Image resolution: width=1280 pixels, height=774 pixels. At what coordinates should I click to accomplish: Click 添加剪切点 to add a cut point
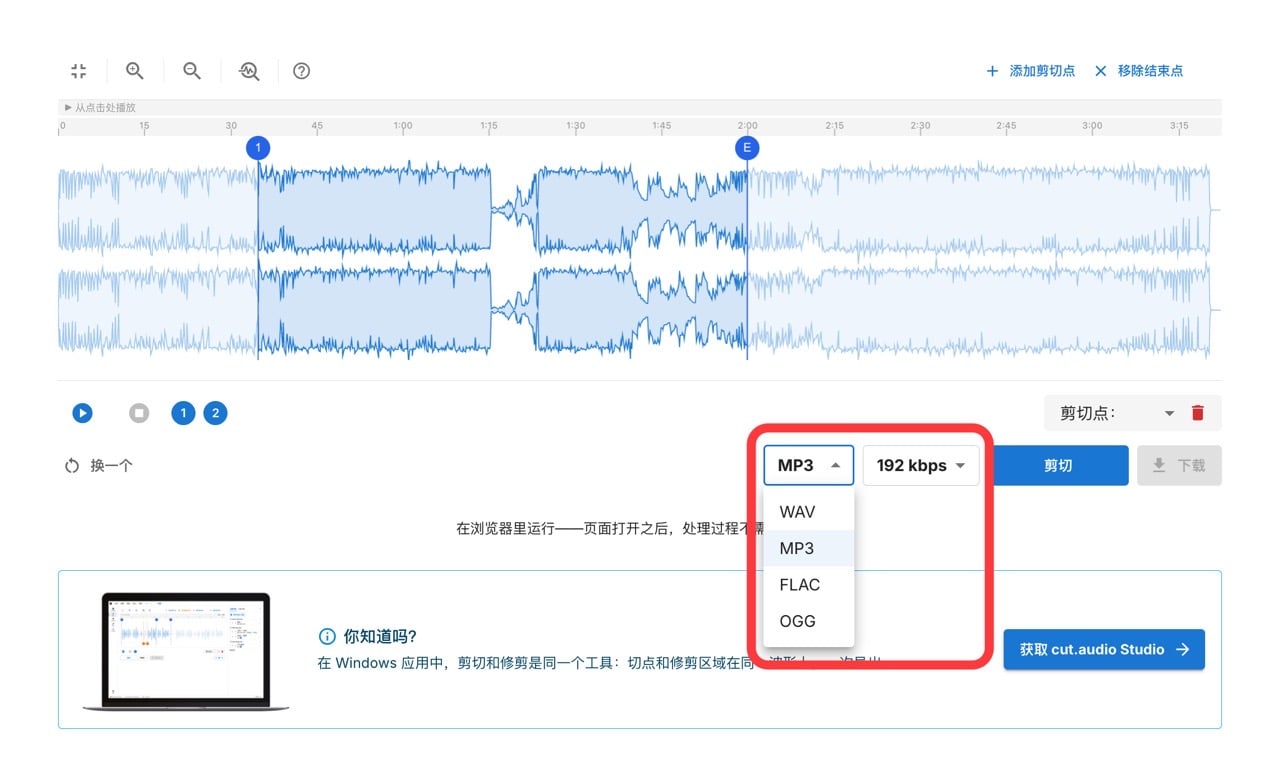click(x=1031, y=71)
